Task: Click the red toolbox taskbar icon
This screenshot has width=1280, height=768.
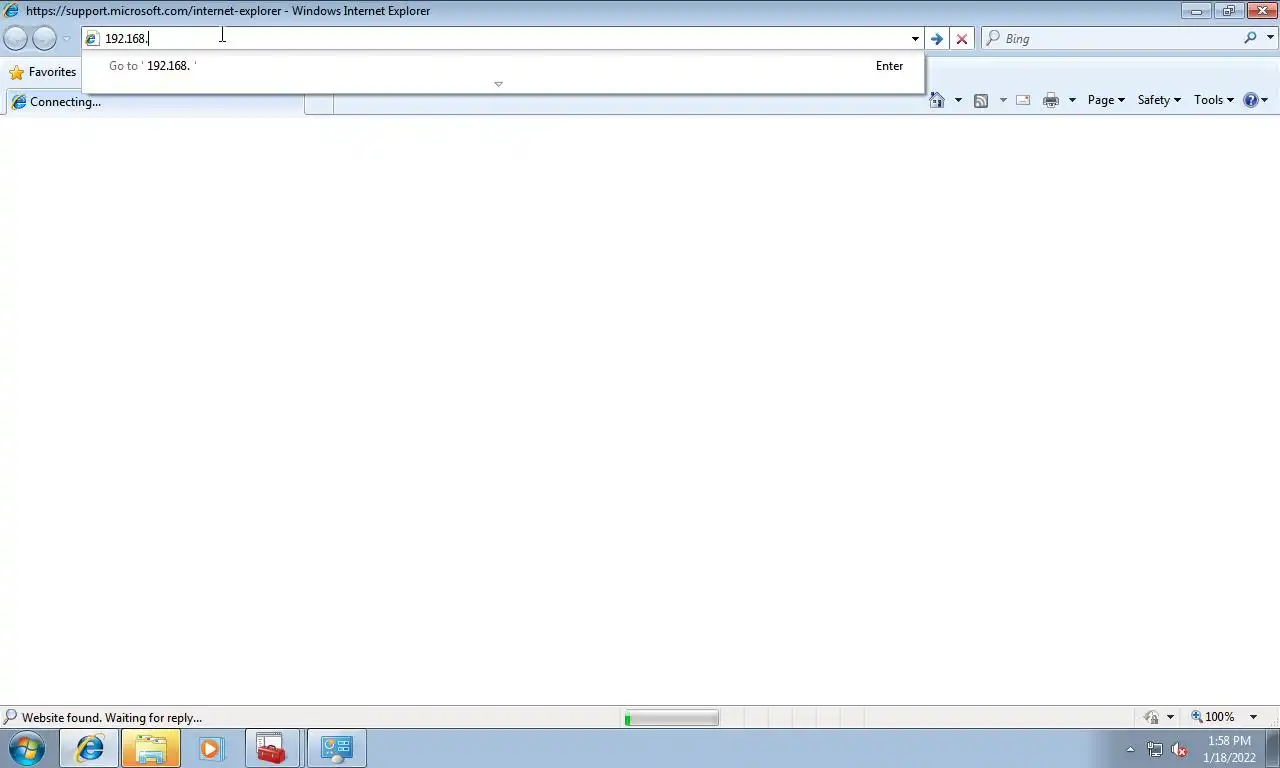Action: [271, 748]
